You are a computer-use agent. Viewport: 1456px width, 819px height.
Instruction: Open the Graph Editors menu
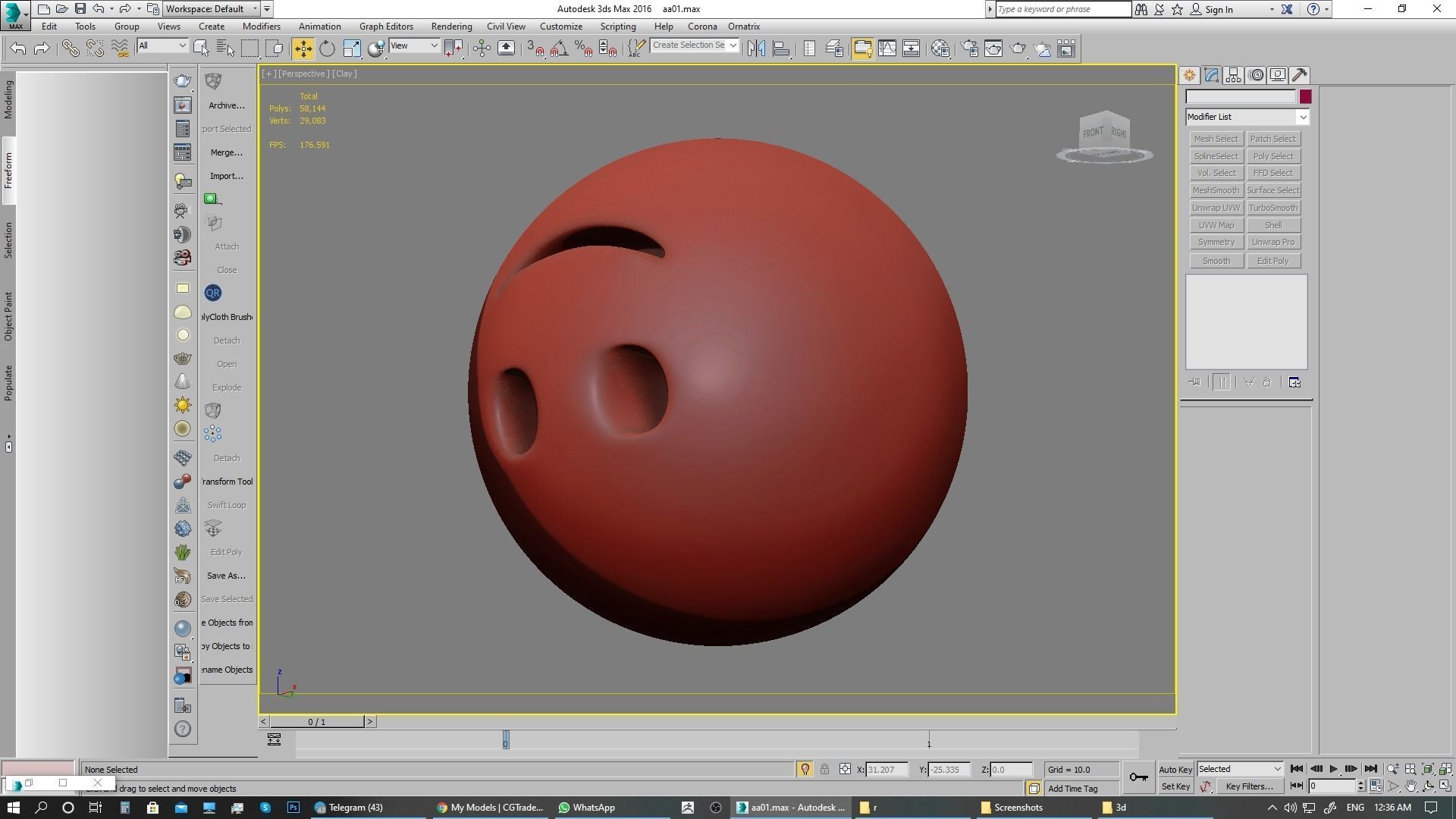point(386,26)
